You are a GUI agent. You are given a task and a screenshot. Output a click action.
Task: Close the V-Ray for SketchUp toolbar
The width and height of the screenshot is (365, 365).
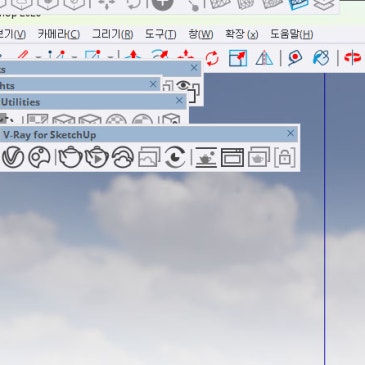[x=290, y=133]
